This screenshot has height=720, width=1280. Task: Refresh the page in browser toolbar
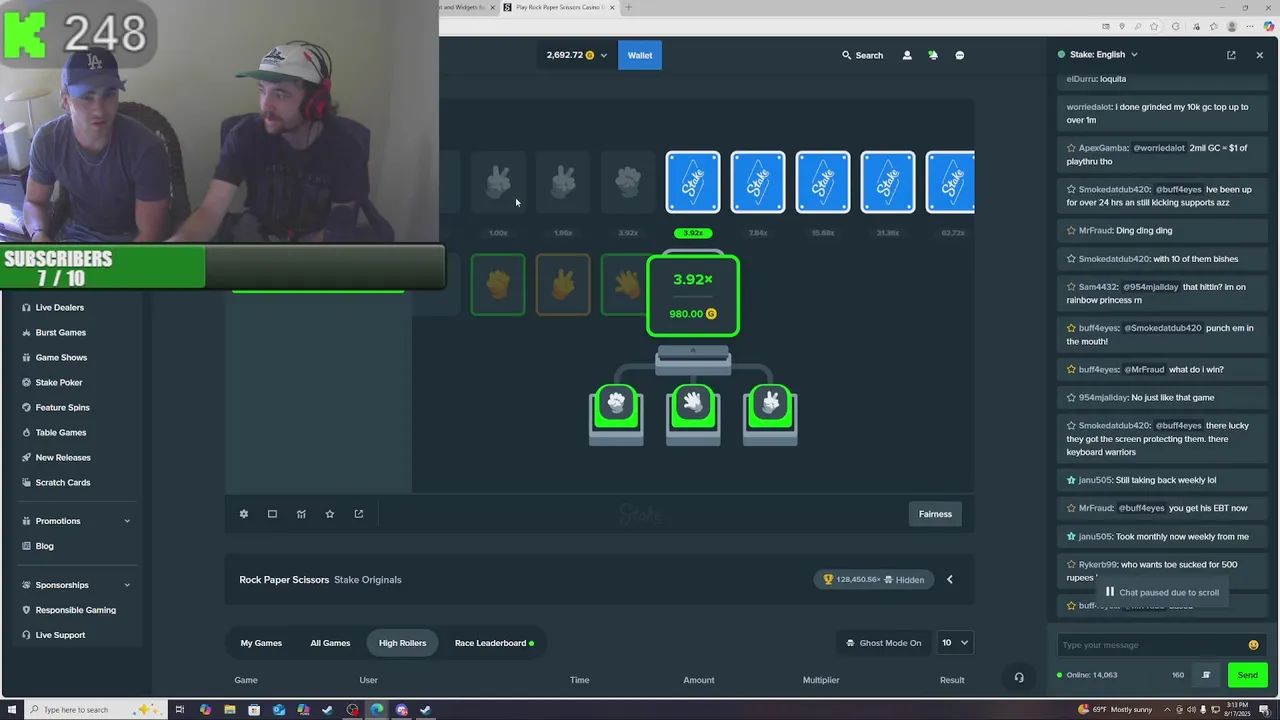[1176, 26]
